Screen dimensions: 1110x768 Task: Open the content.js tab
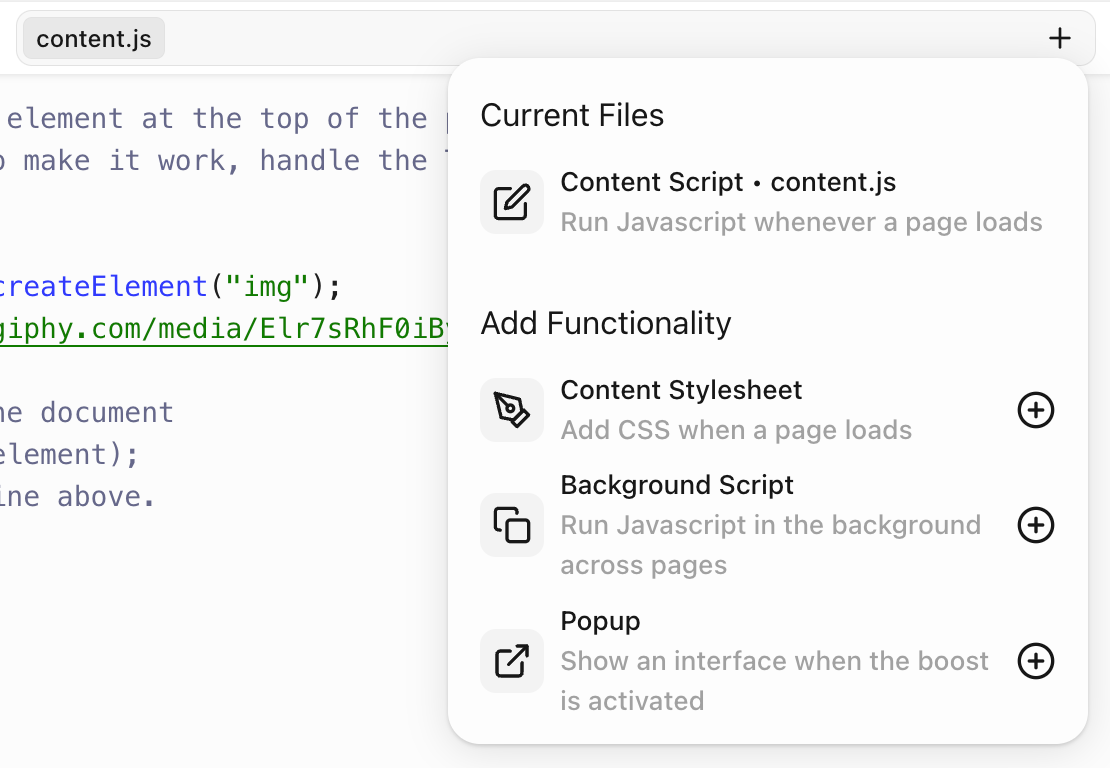click(x=93, y=38)
